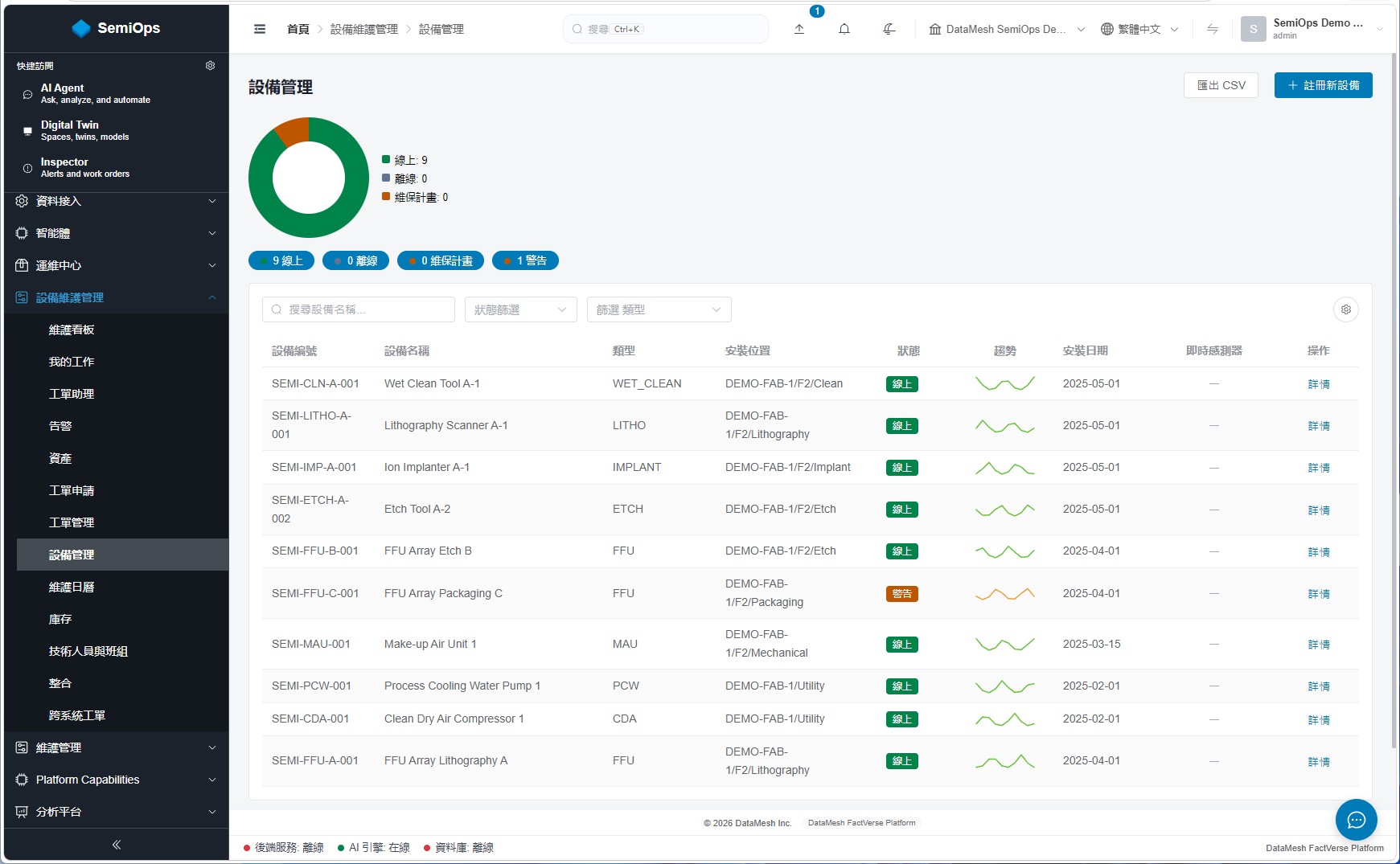
Task: Open 詳情 link for SEMI-CDA-001
Action: 1319,719
